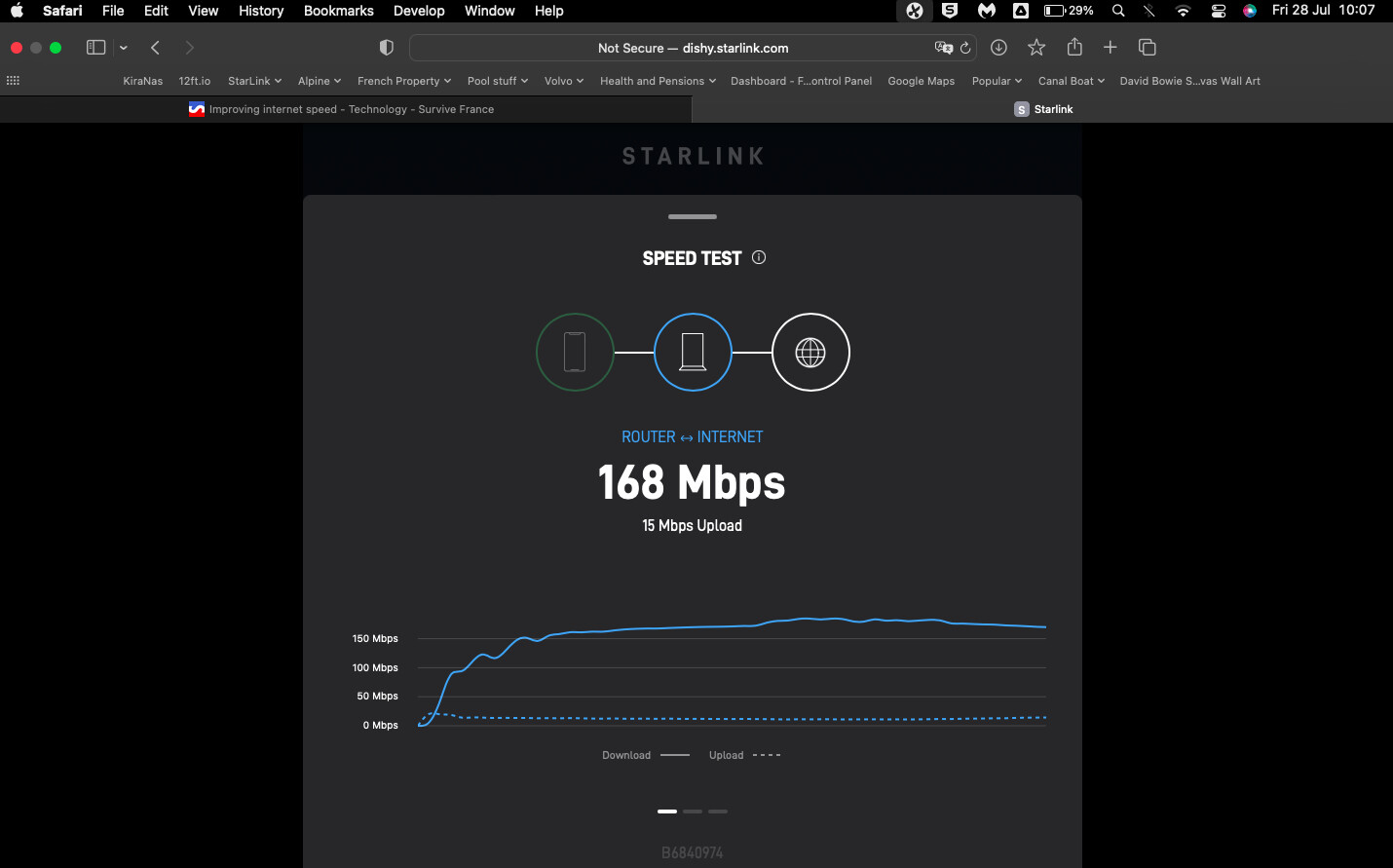Screen dimensions: 1393x868
Task: Bookmark page with star icon
Action: 1036,48
